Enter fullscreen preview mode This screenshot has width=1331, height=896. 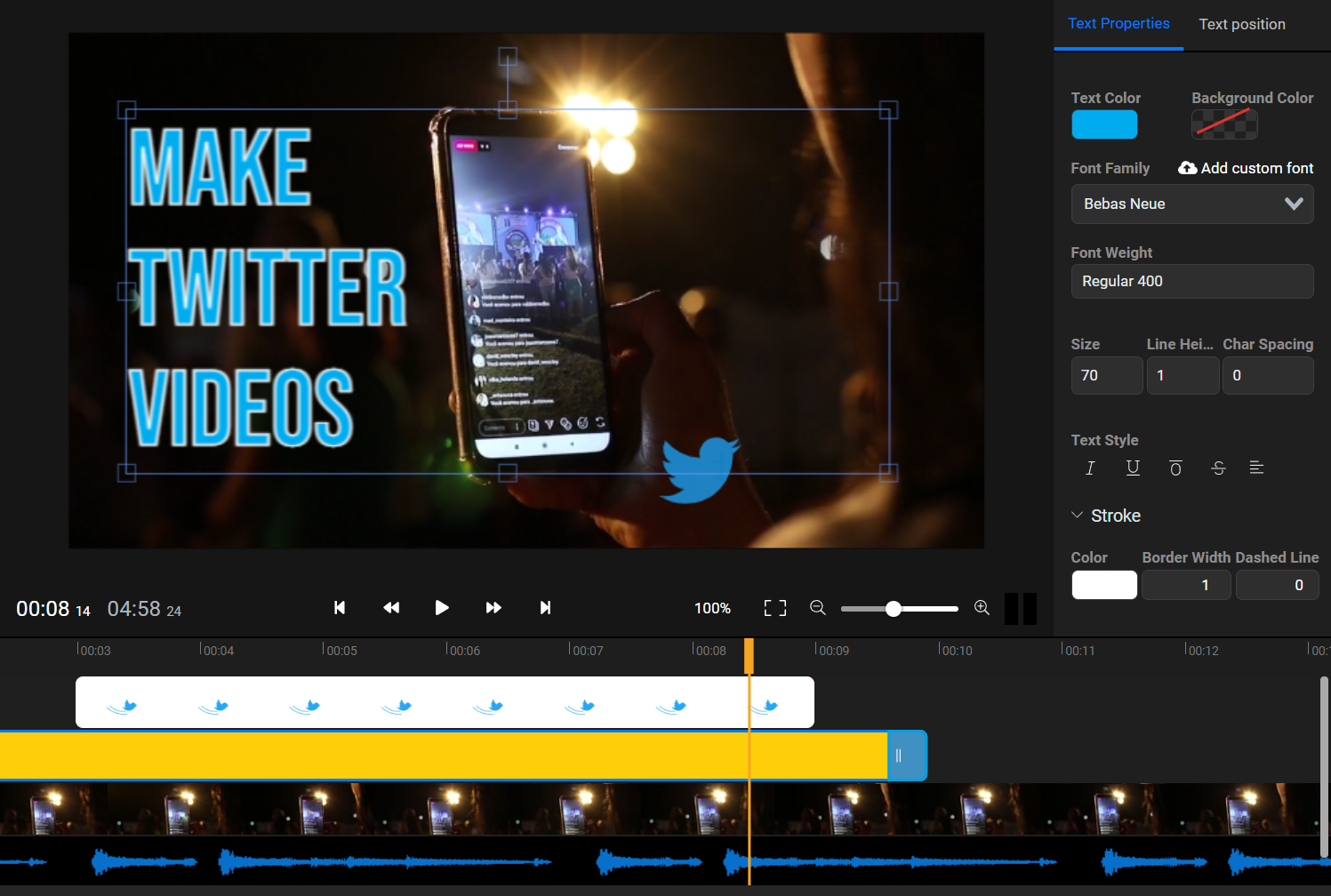(x=774, y=608)
